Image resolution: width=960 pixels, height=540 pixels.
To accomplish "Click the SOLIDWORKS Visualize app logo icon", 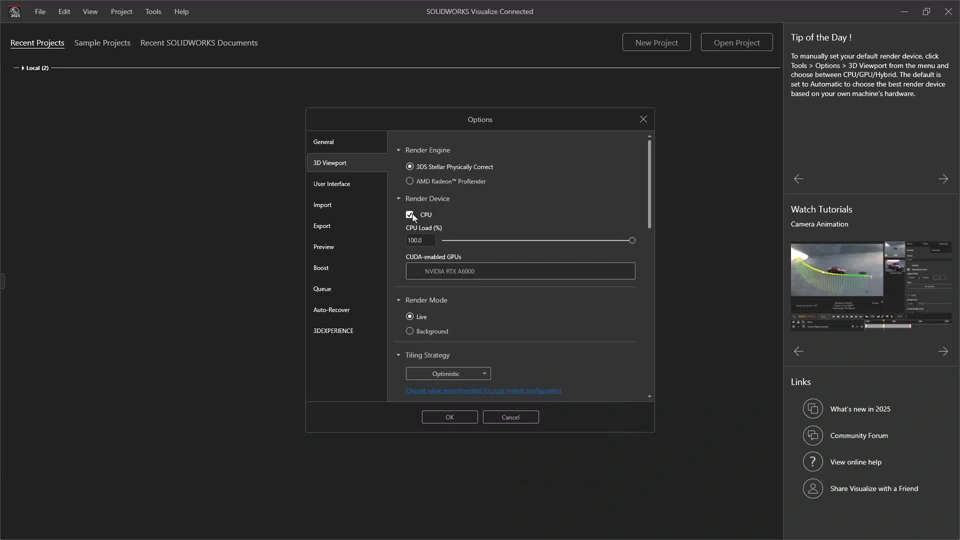I will click(x=15, y=11).
